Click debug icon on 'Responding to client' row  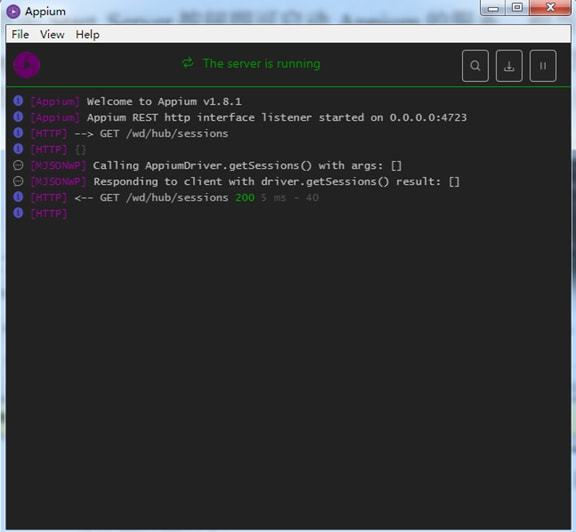[x=18, y=181]
